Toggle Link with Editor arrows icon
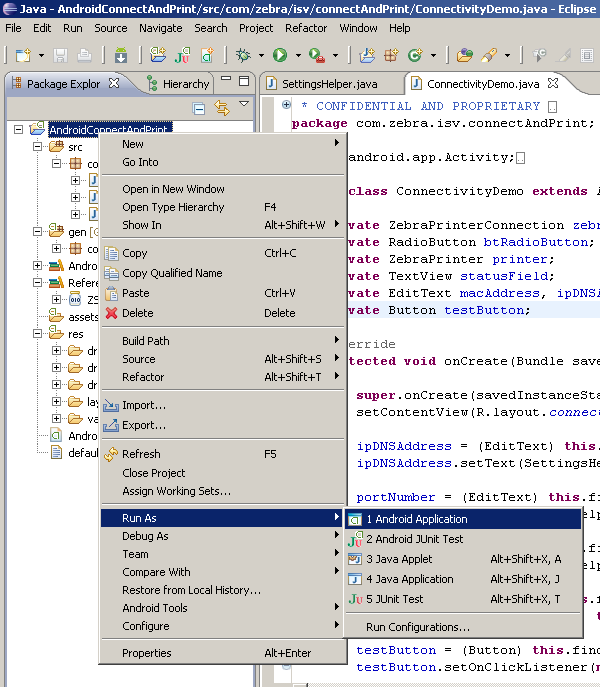 pyautogui.click(x=221, y=108)
